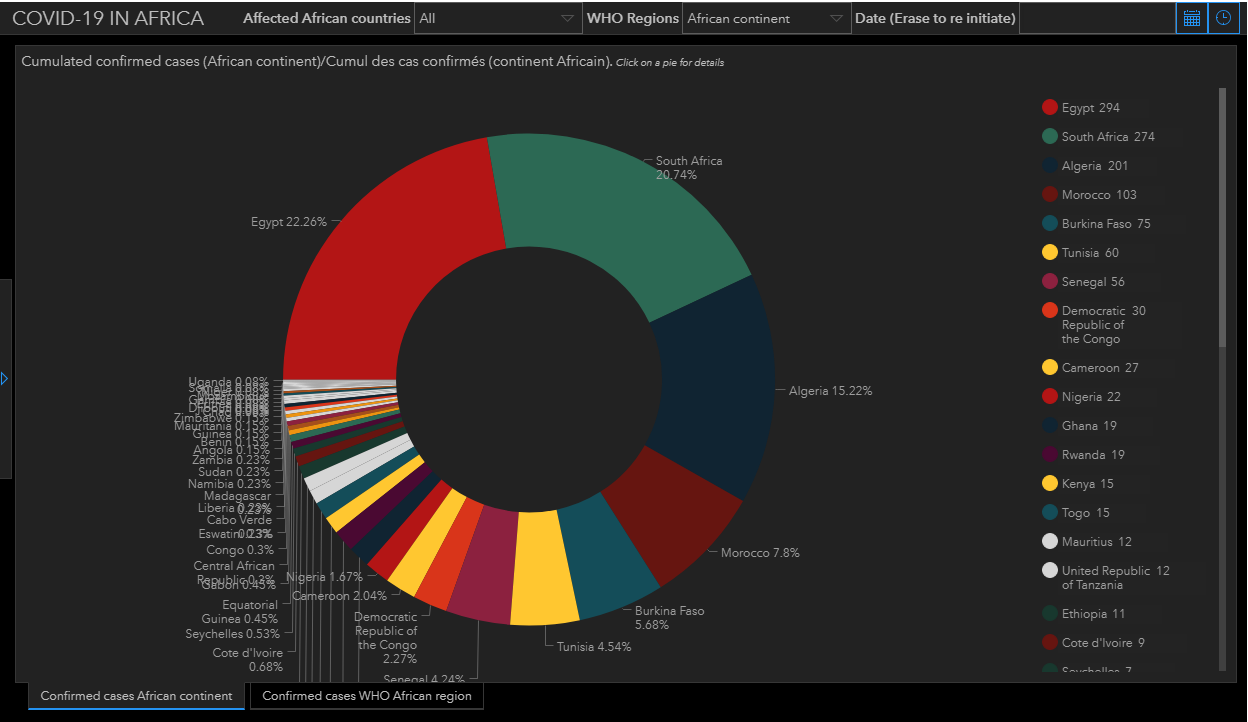
Task: Click the South Africa green legend swatch
Action: point(1050,137)
